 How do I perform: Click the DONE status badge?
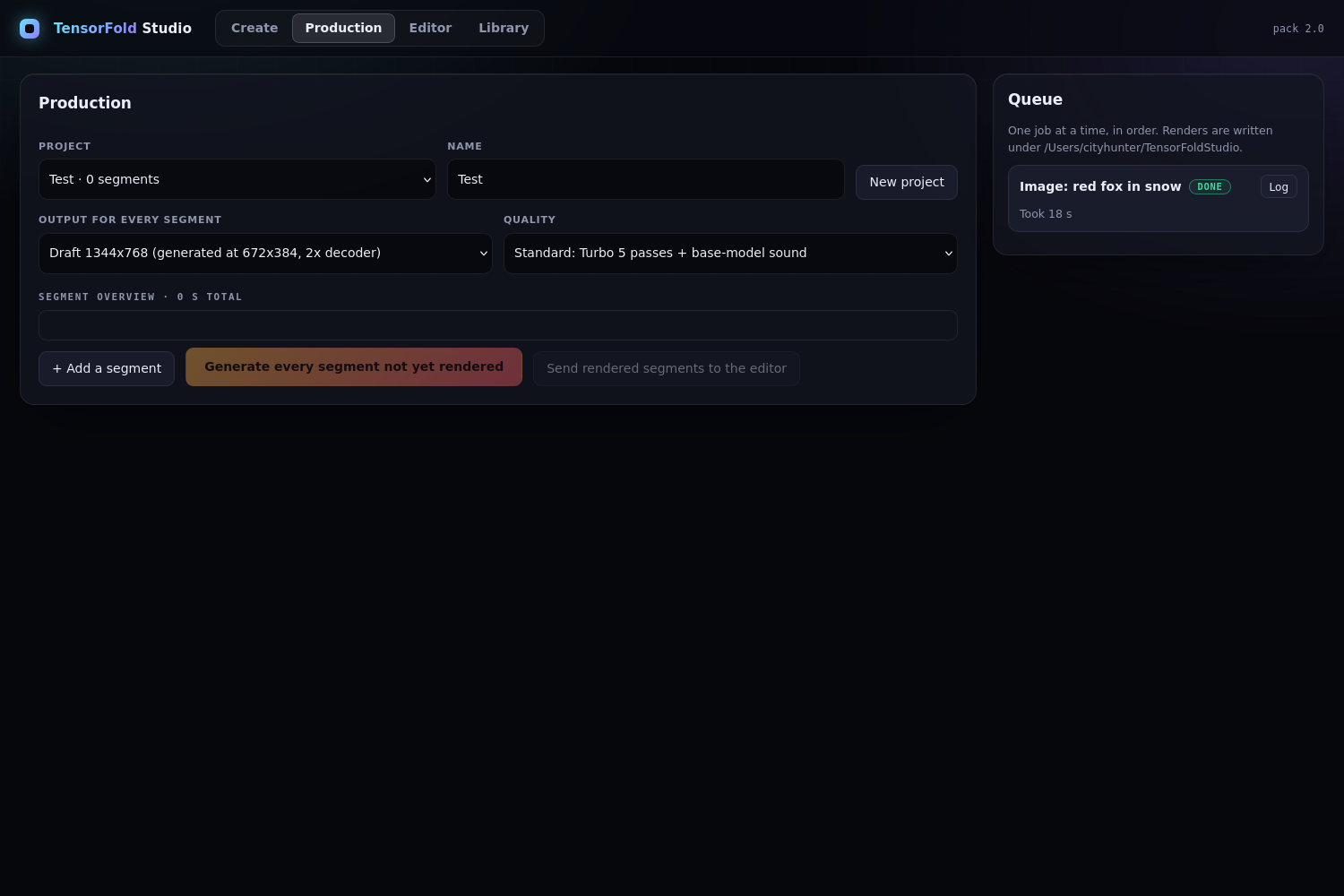click(x=1210, y=186)
